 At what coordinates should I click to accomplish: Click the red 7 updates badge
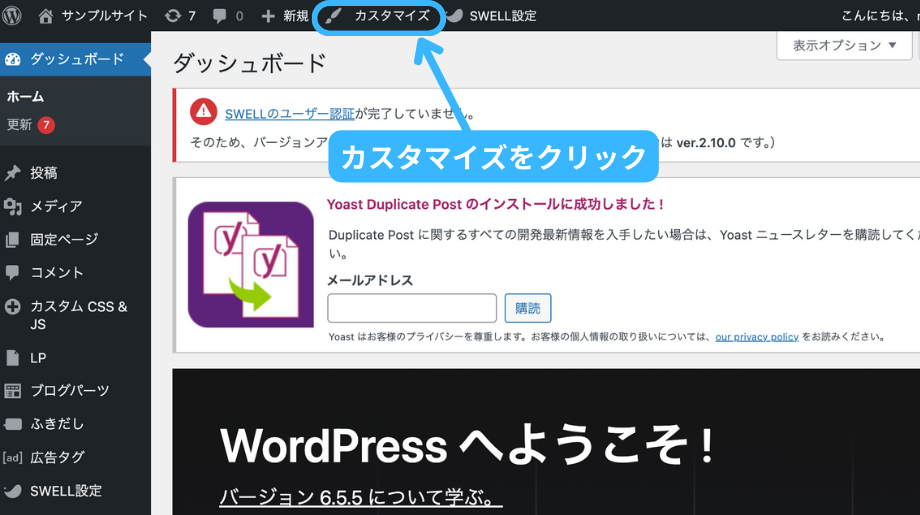tap(46, 125)
